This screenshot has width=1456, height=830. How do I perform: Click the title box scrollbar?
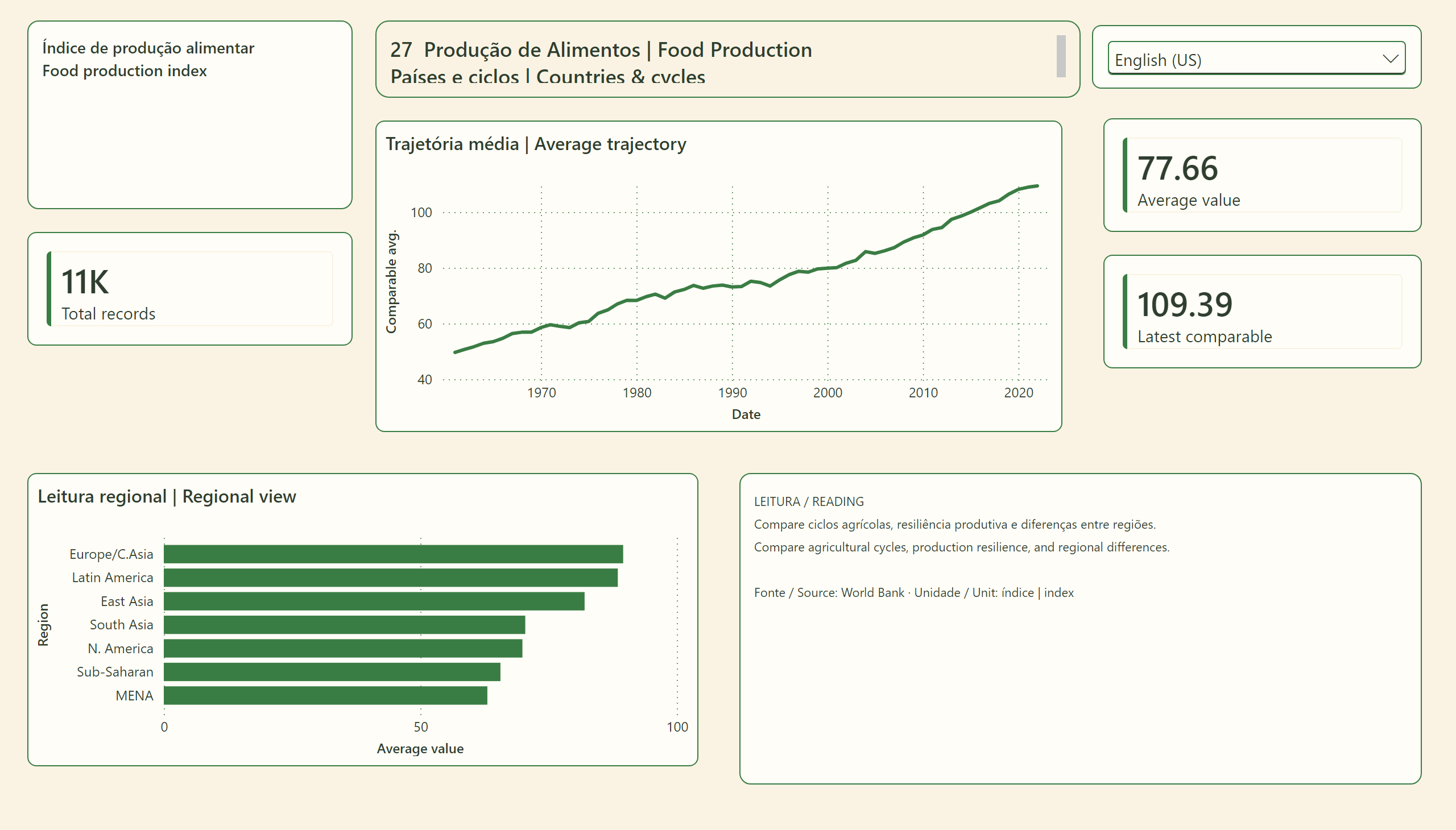point(1061,56)
